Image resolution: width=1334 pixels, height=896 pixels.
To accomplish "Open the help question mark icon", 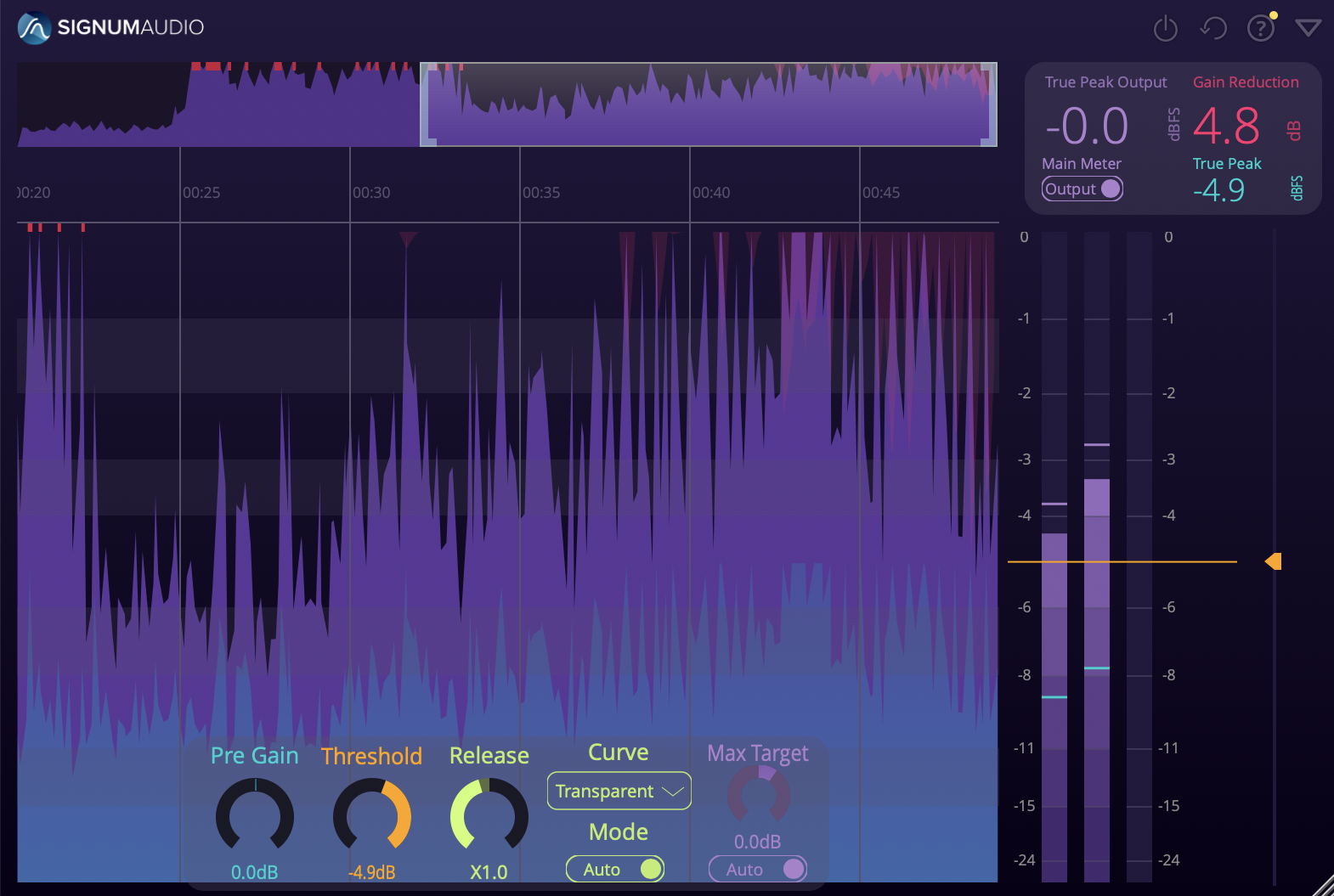I will click(1260, 29).
